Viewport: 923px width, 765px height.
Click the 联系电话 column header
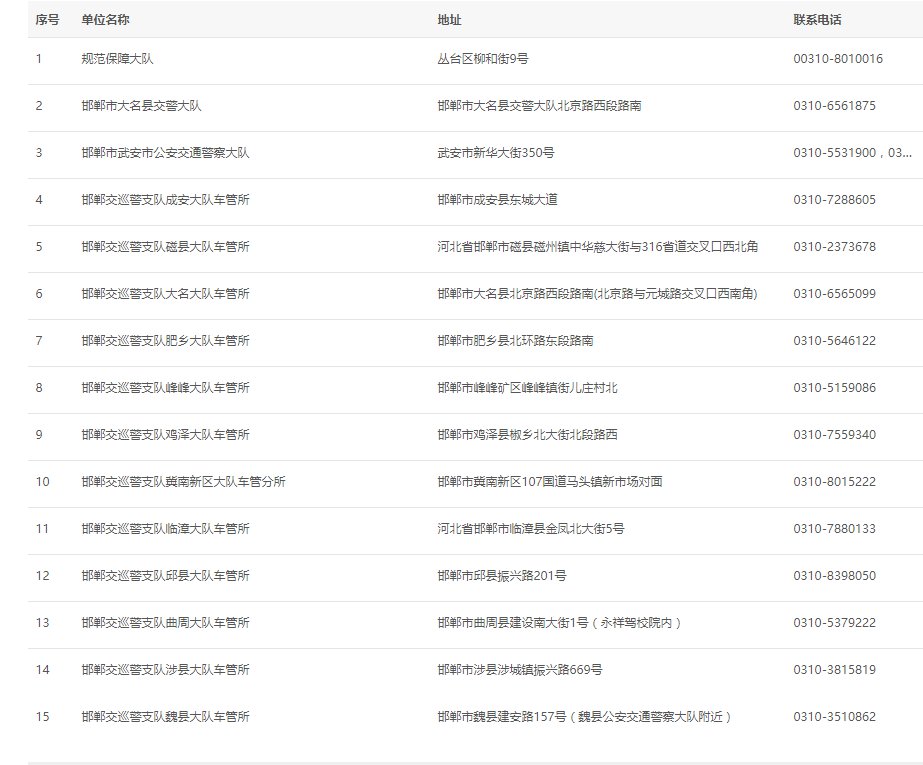818,20
